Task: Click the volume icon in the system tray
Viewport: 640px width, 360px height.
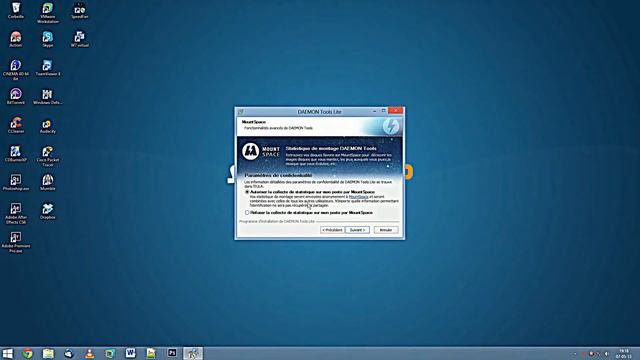Action: 607,354
